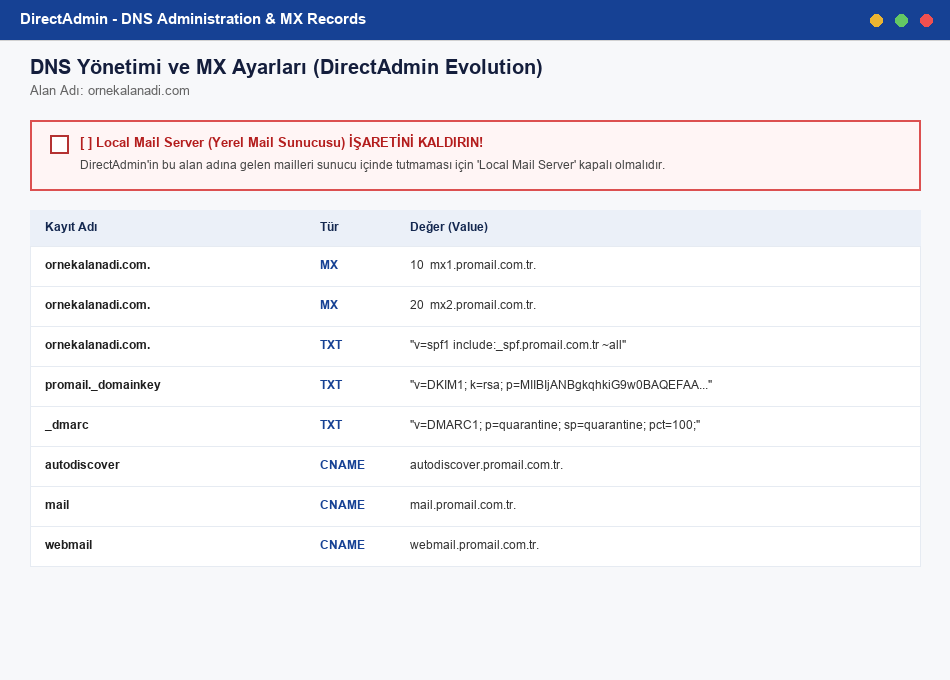Select record name 'promail._domainkey'
The height and width of the screenshot is (680, 950).
(x=102, y=385)
